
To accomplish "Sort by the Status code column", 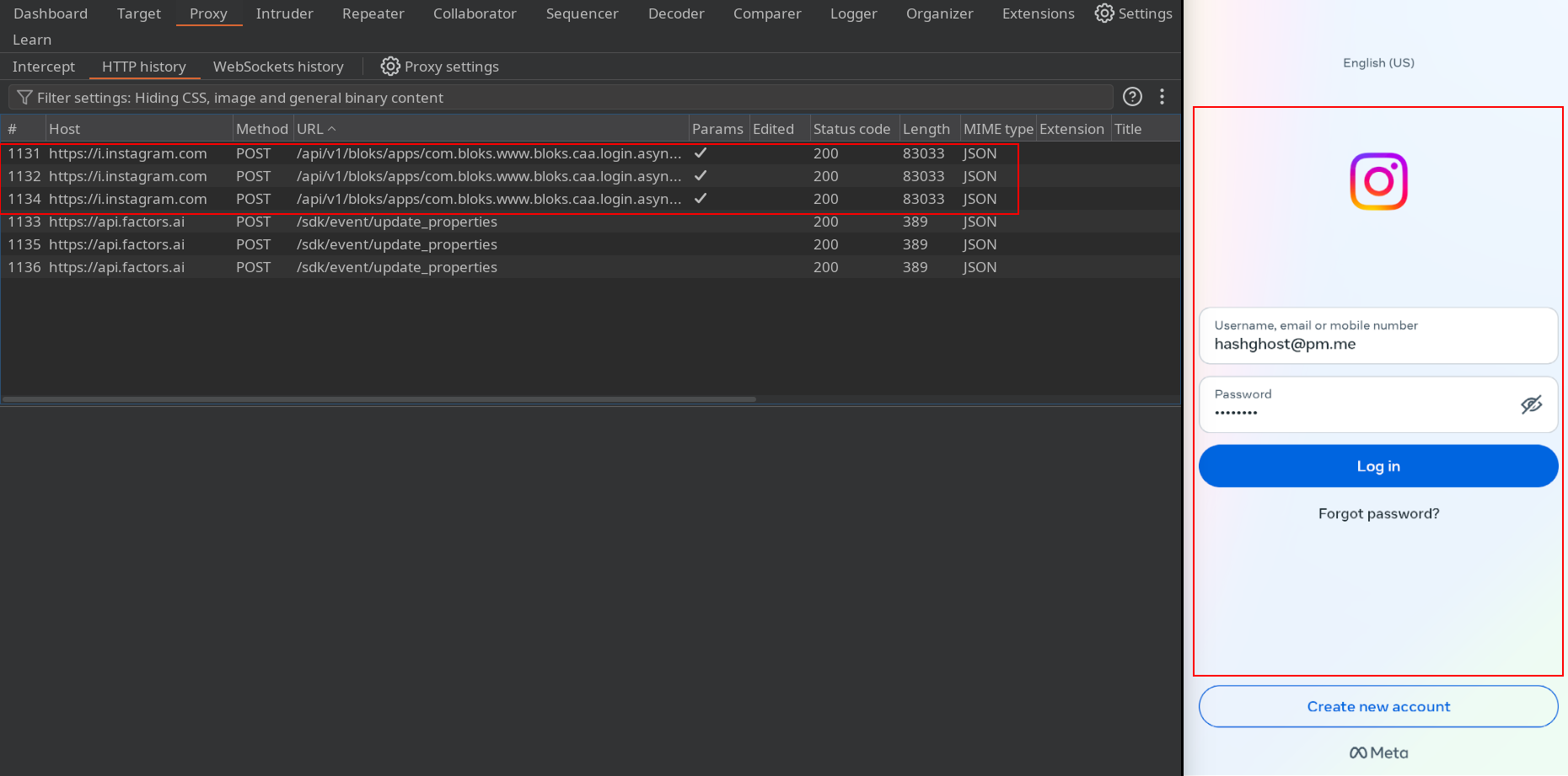I will [x=851, y=129].
